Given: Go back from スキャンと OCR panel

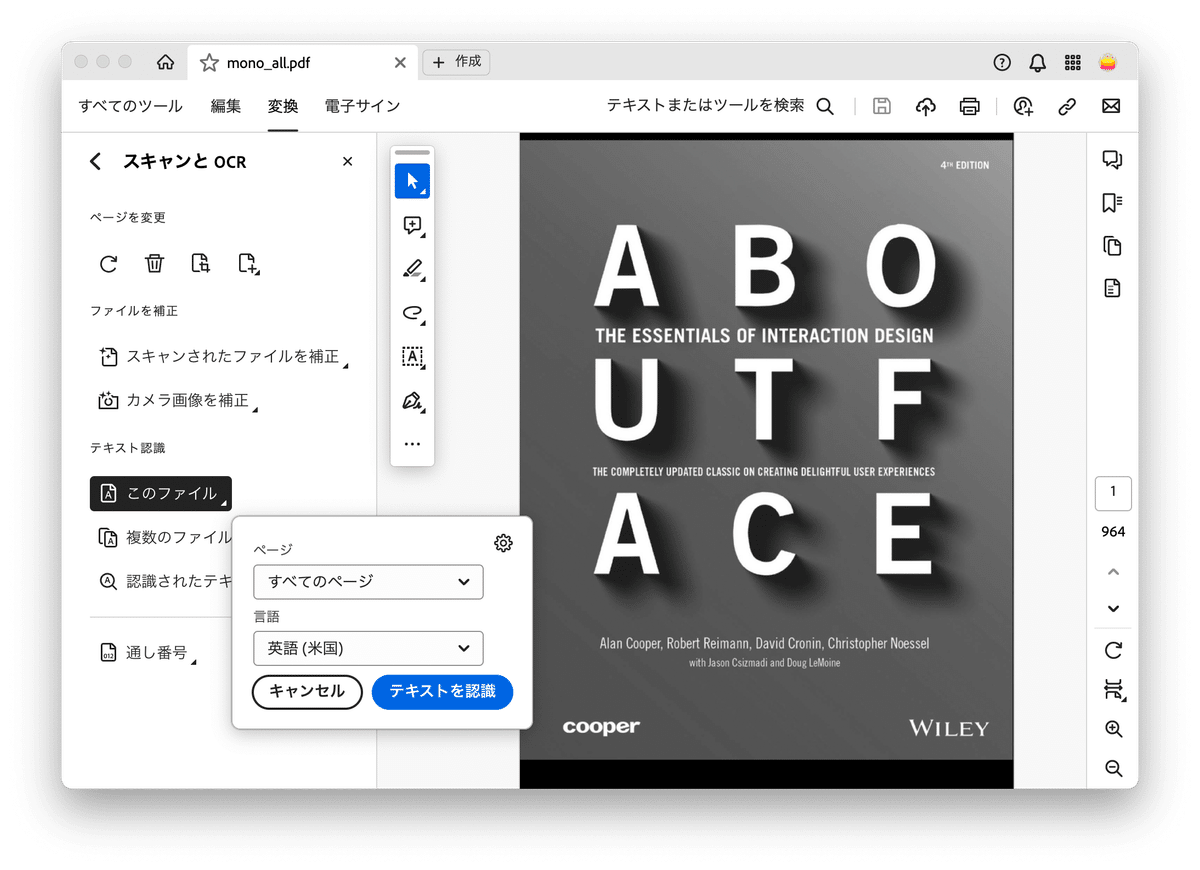Looking at the screenshot, I should 96,161.
